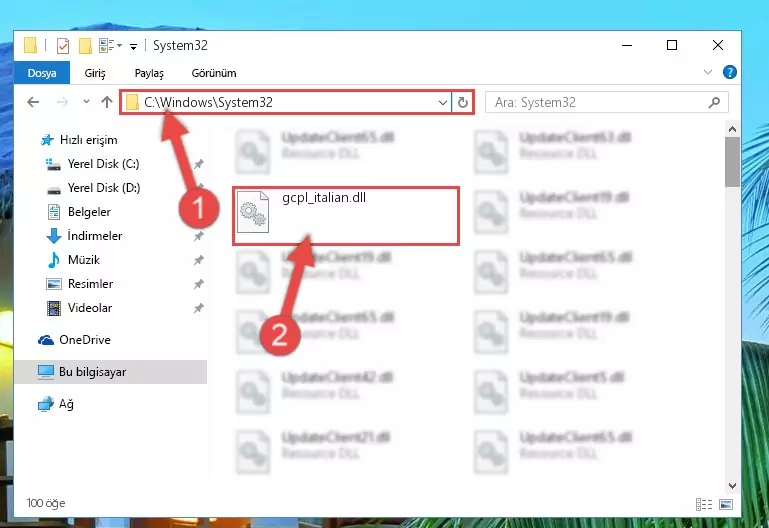The image size is (769, 528).
Task: Select OneDrive in the navigation pane
Action: pyautogui.click(x=84, y=340)
